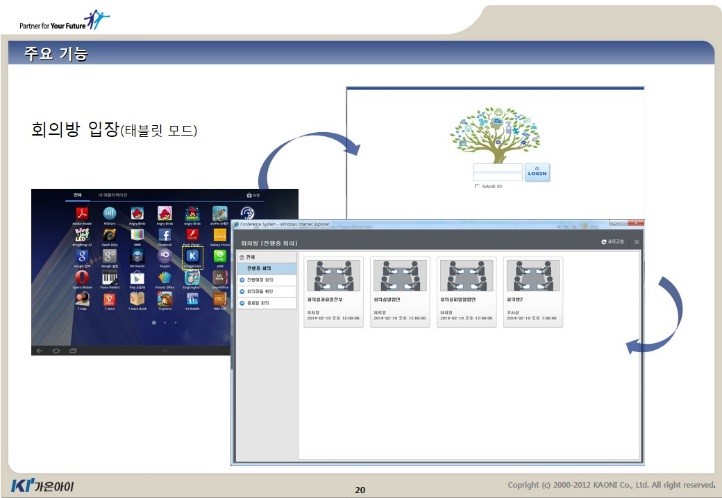Click the lower password input field
Screen dimensions: 722x498
pyautogui.click(x=497, y=176)
